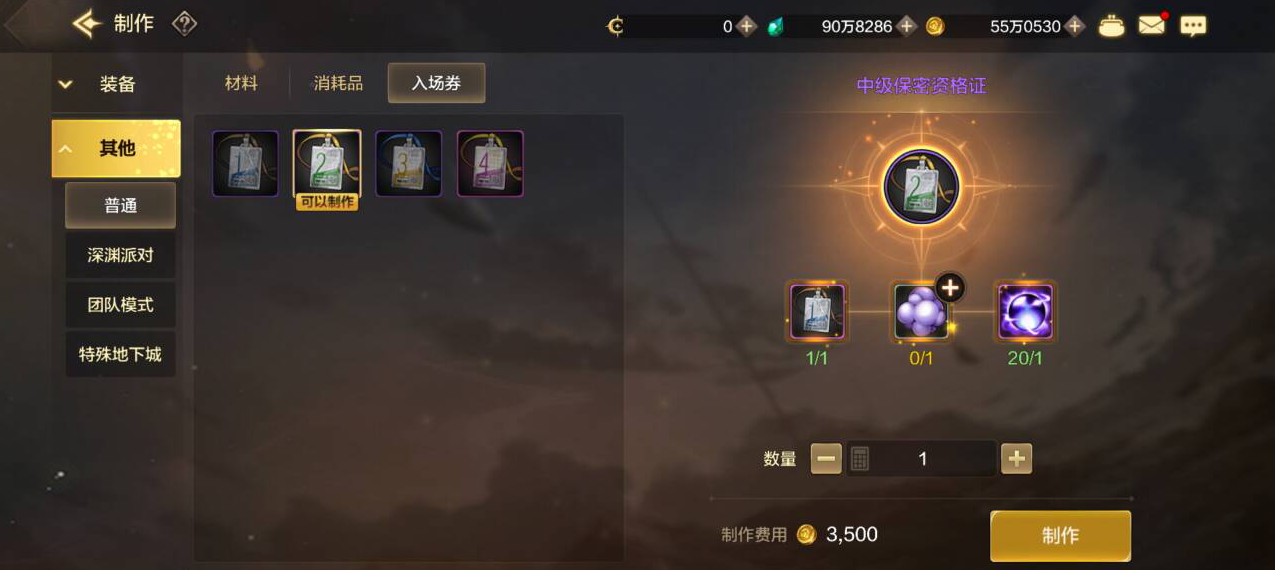
Task: Select the 特殊地下城 subcategory
Action: pyautogui.click(x=120, y=354)
